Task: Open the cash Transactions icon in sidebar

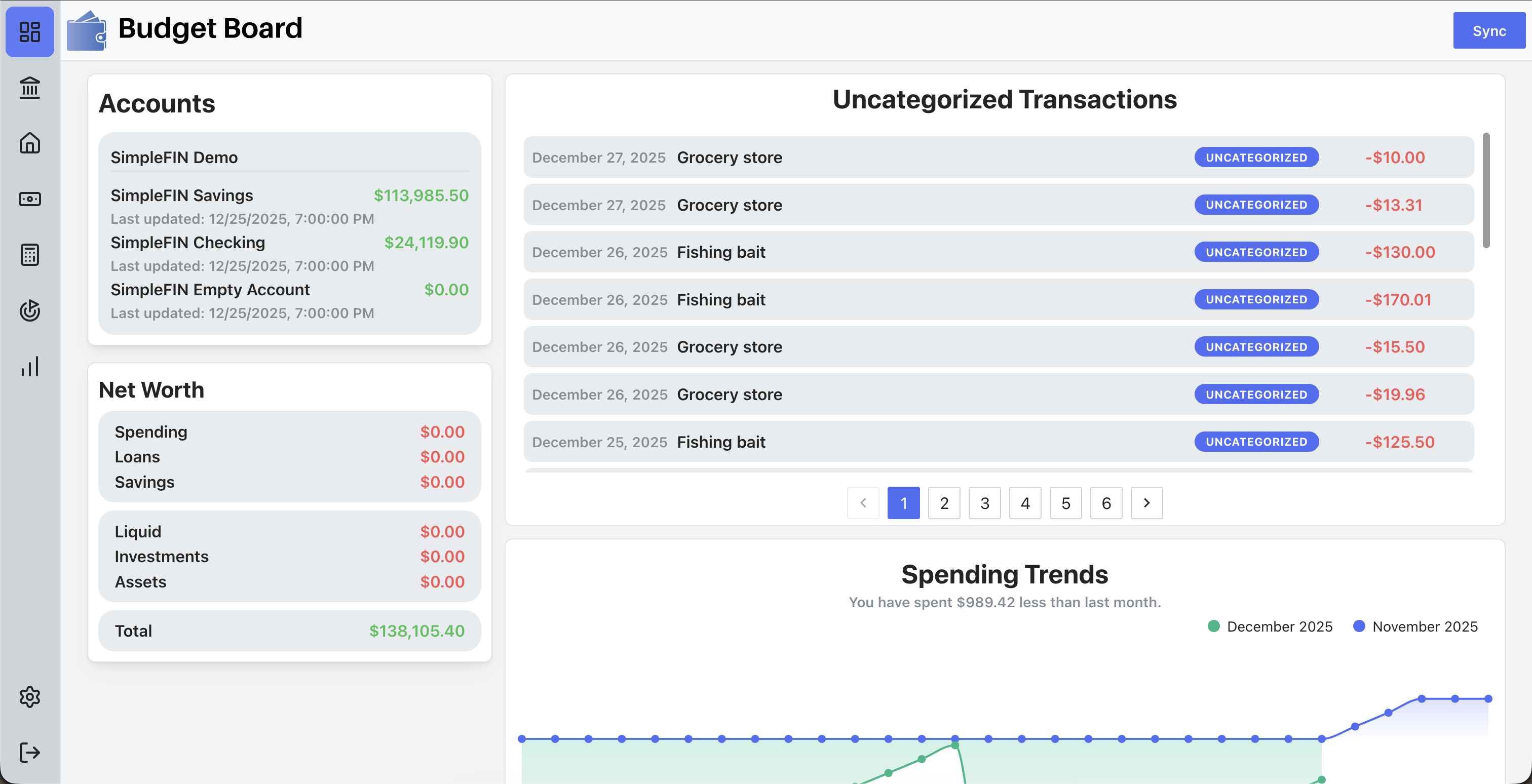Action: (30, 199)
